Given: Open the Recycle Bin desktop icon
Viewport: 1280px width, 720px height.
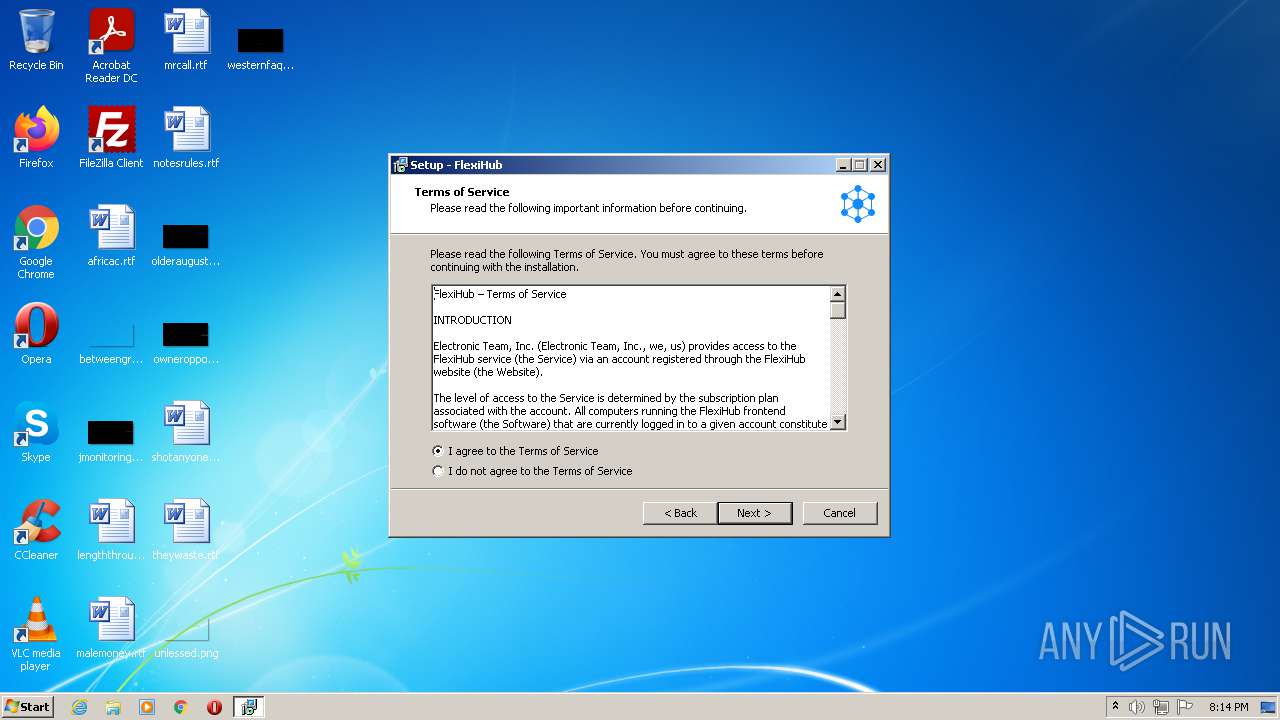Looking at the screenshot, I should coord(36,40).
